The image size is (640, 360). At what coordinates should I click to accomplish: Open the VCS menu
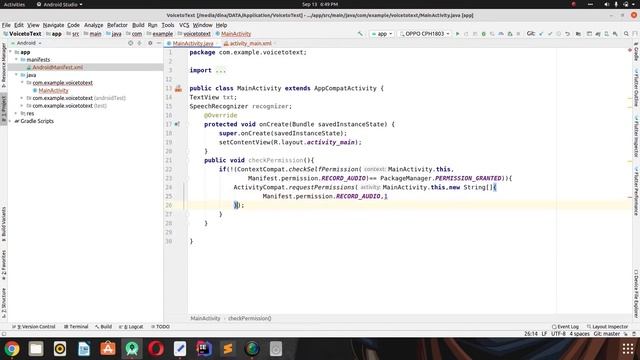click(184, 25)
